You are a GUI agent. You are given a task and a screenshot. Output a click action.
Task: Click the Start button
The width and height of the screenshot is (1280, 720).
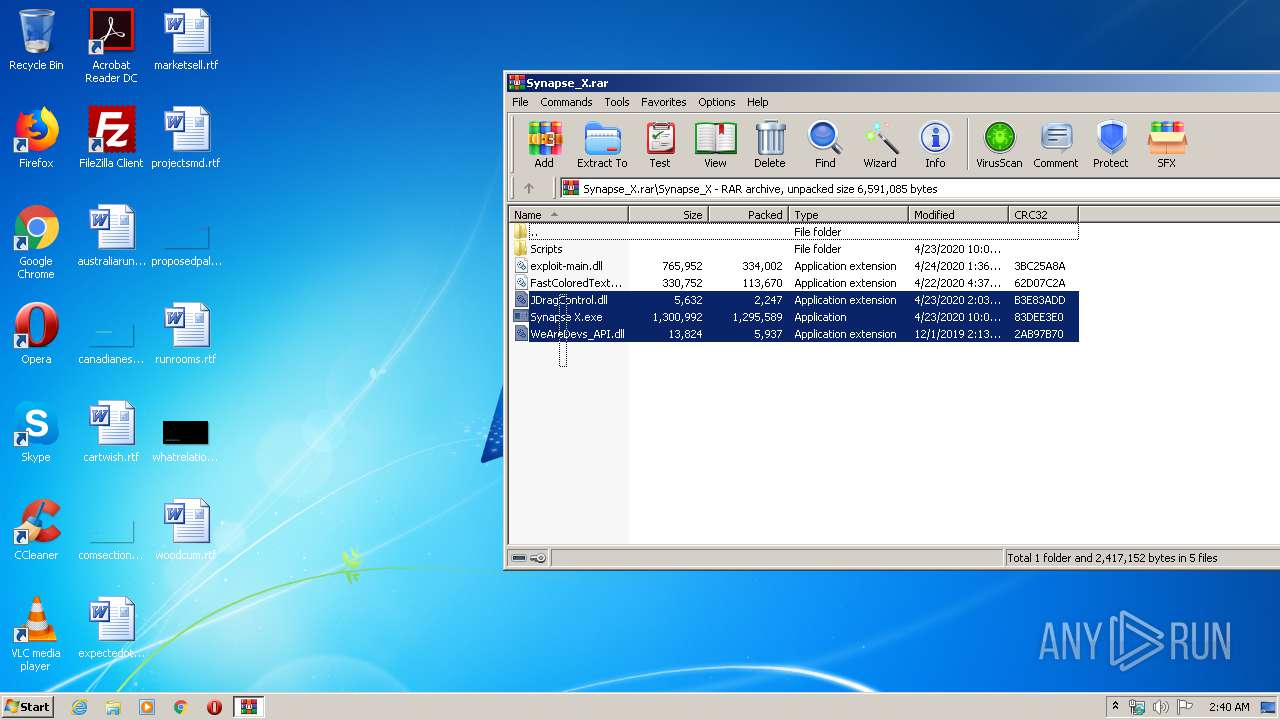tap(28, 707)
